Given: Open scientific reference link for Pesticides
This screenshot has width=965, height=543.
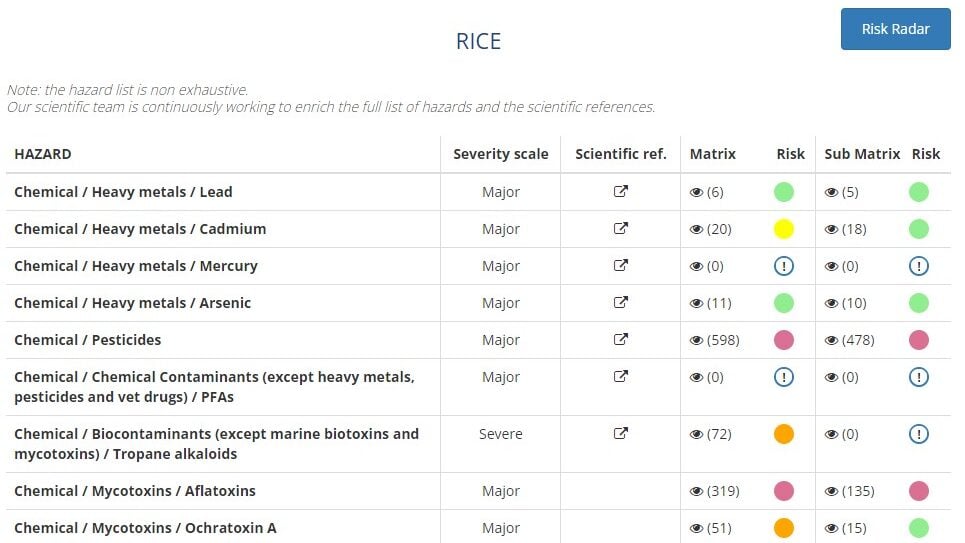Looking at the screenshot, I should 620,339.
